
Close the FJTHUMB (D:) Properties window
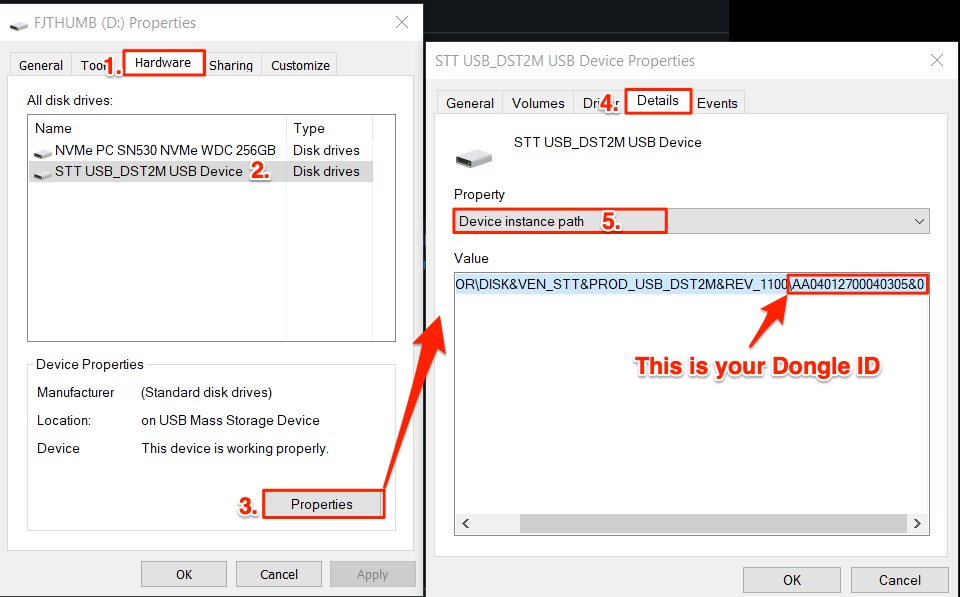pos(401,22)
